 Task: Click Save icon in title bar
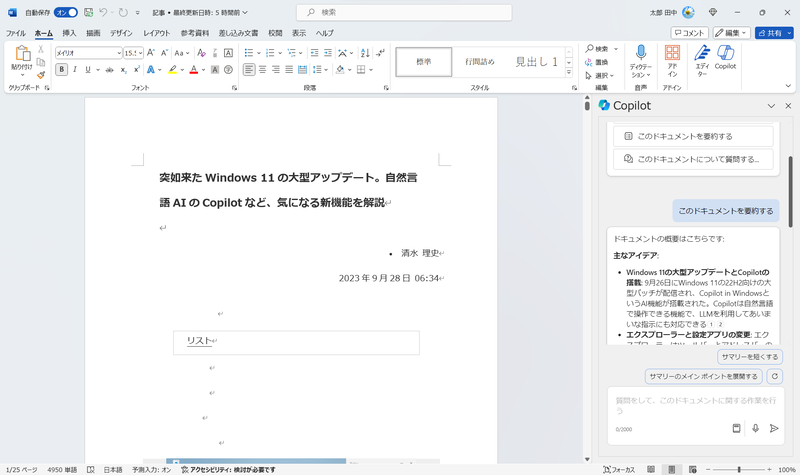tap(88, 12)
